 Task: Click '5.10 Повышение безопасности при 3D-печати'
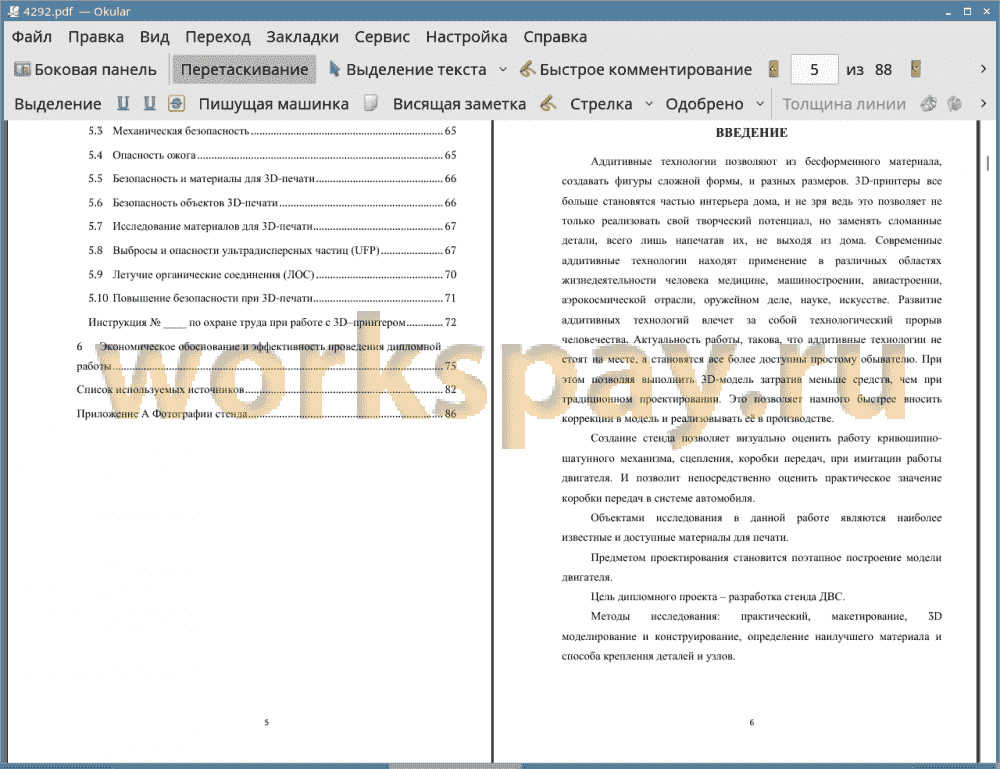click(272, 298)
